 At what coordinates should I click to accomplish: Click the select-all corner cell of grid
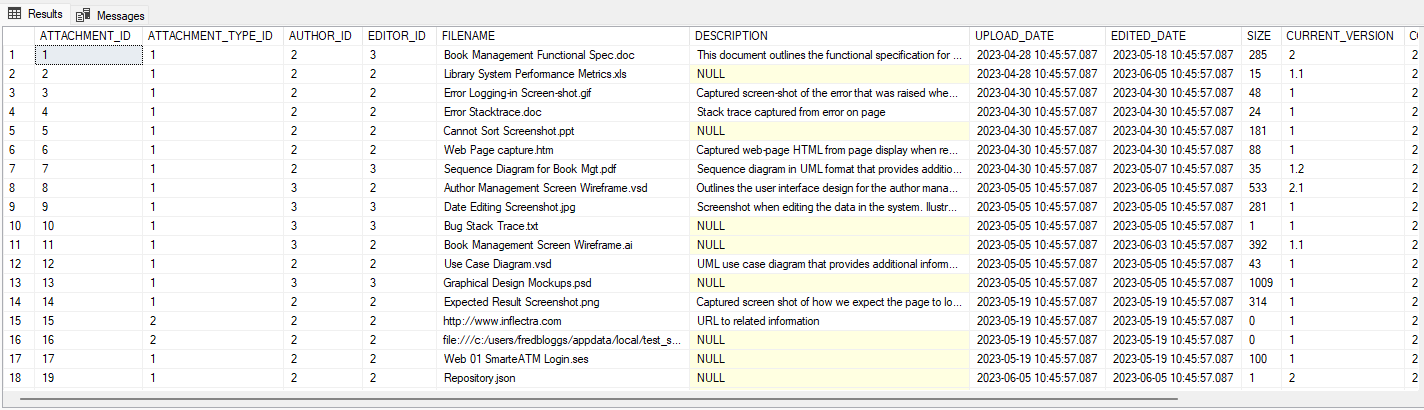[x=17, y=36]
